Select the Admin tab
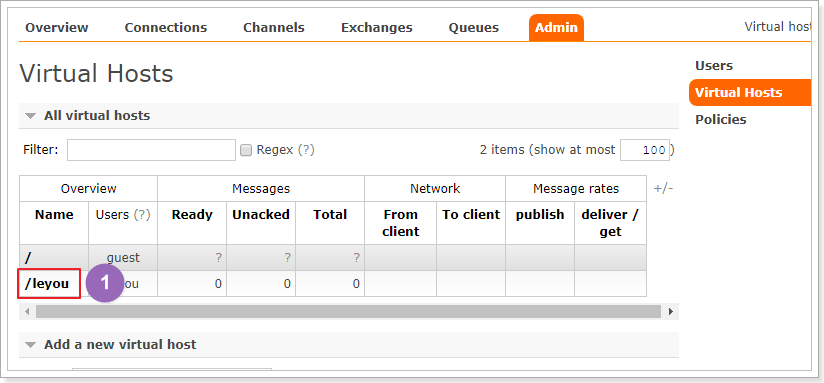This screenshot has width=824, height=383. tap(556, 28)
